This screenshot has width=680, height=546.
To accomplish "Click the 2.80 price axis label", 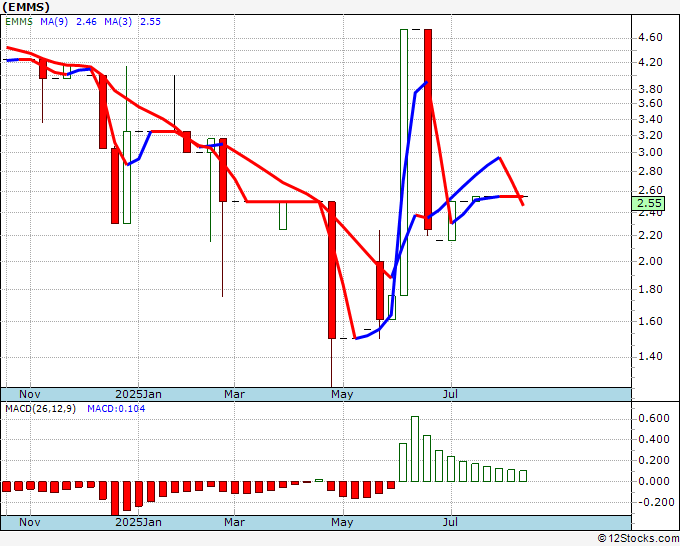I will (650, 171).
